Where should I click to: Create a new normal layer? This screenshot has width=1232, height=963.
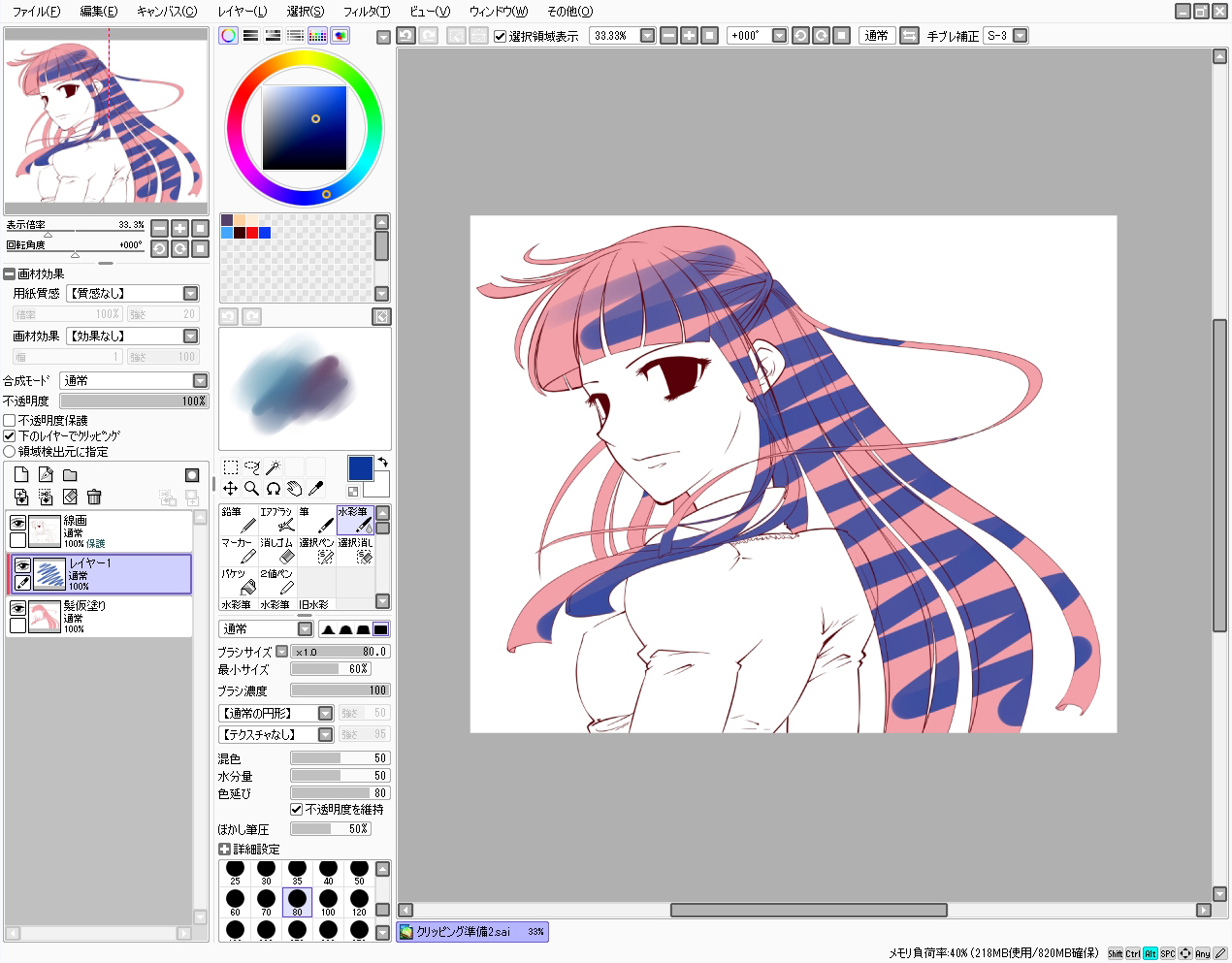21,474
